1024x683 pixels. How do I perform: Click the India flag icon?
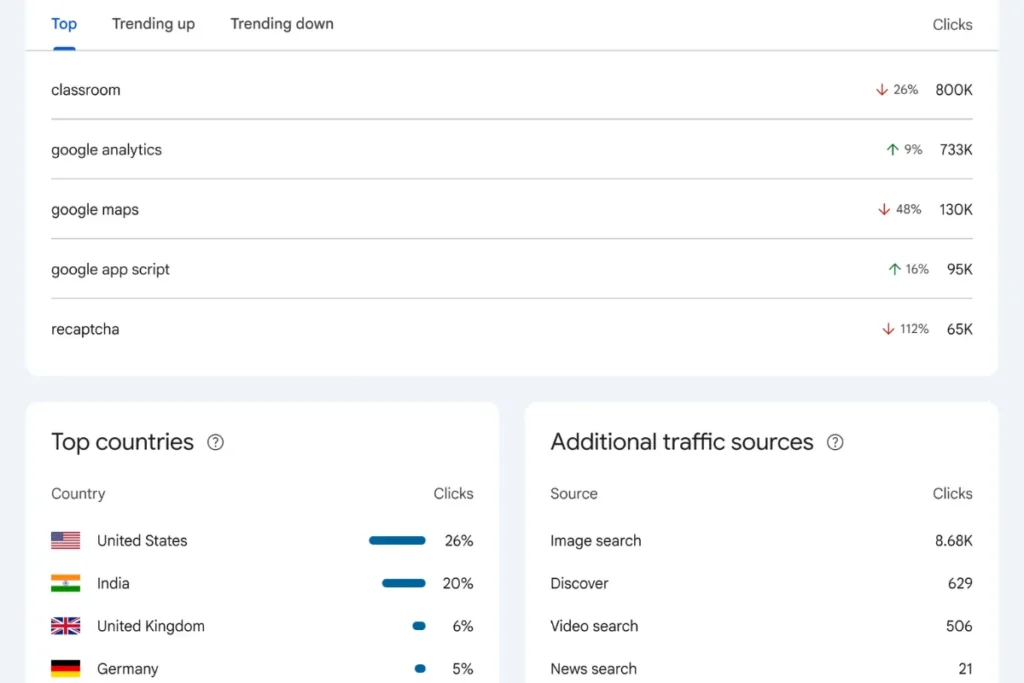65,583
